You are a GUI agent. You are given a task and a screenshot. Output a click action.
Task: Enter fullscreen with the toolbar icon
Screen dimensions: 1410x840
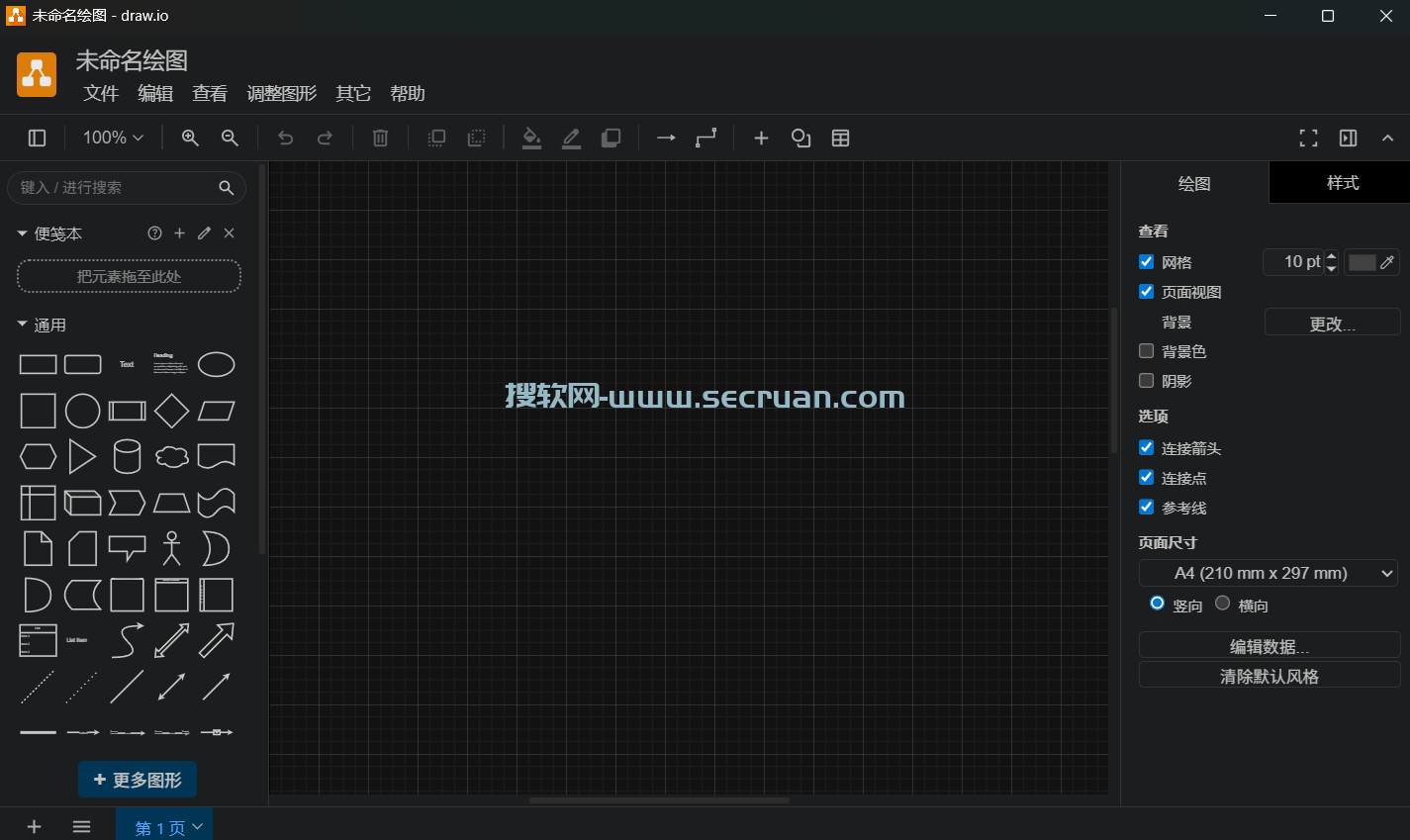click(x=1308, y=138)
